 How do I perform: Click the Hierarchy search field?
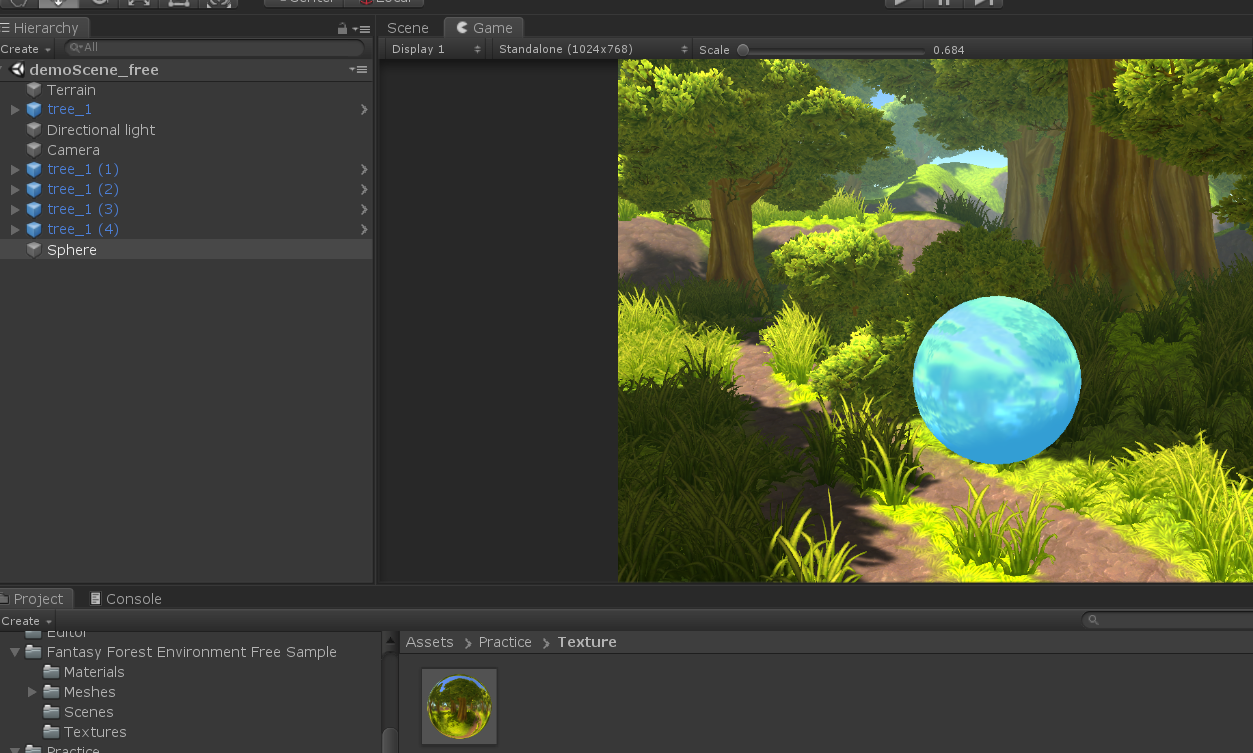215,48
